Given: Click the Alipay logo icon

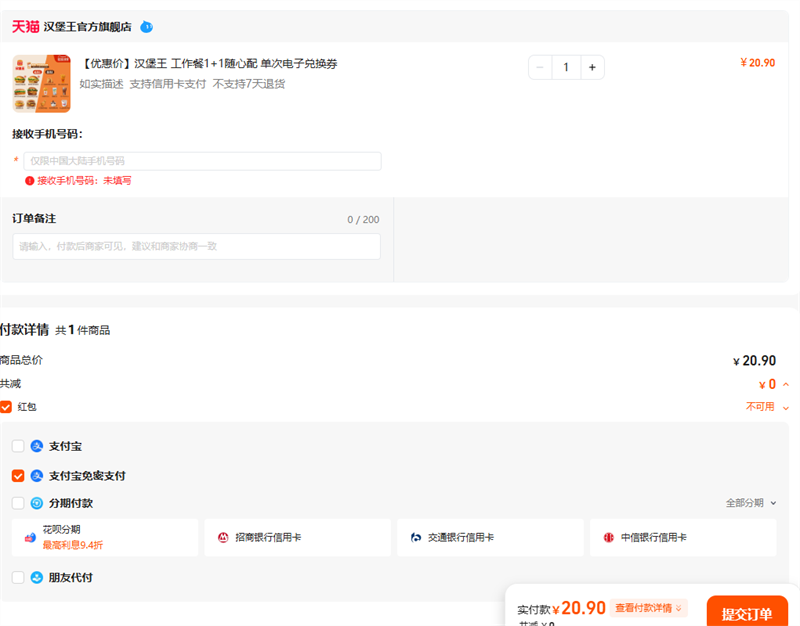Looking at the screenshot, I should 37,446.
